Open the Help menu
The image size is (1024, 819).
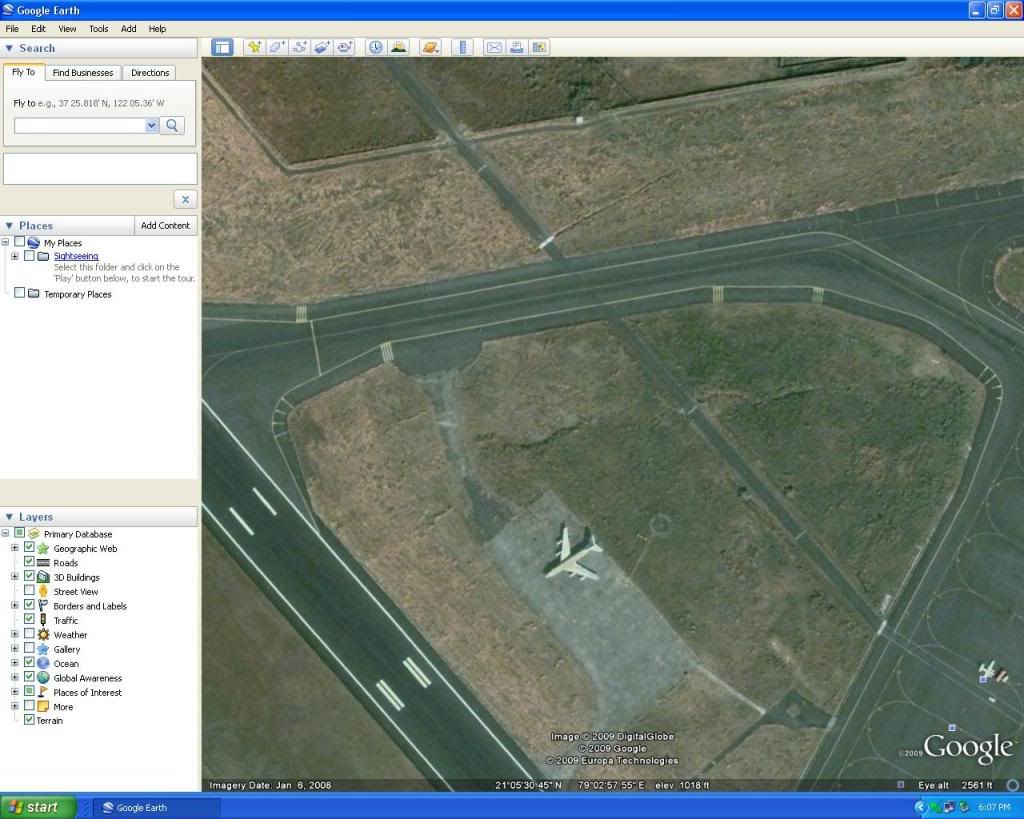[157, 29]
